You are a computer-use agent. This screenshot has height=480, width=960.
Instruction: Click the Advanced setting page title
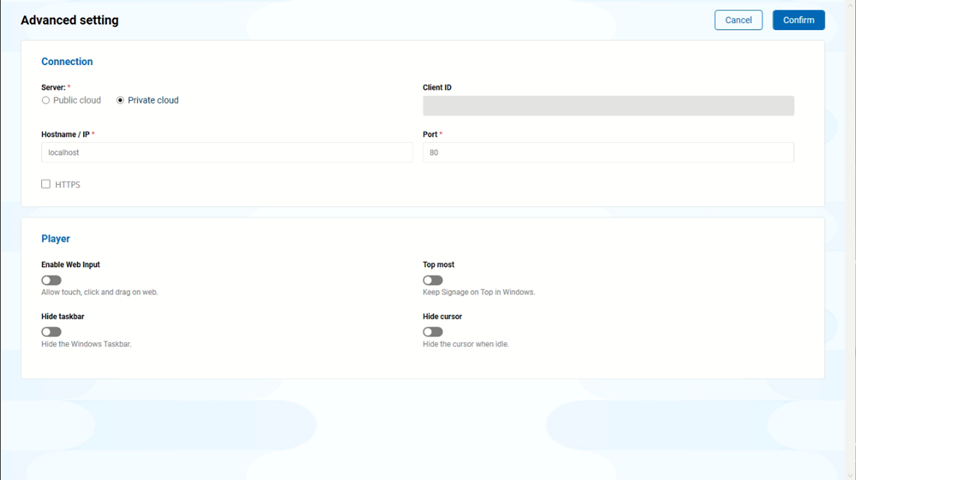click(68, 20)
